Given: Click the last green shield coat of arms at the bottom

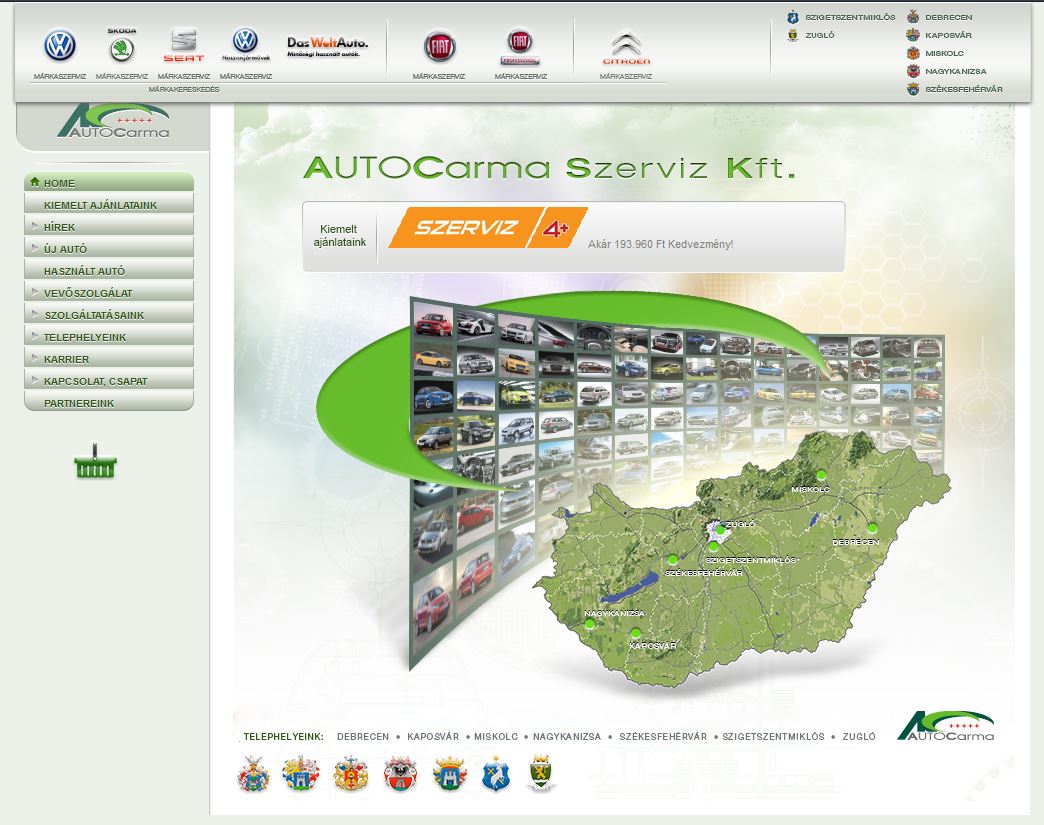Looking at the screenshot, I should point(542,774).
